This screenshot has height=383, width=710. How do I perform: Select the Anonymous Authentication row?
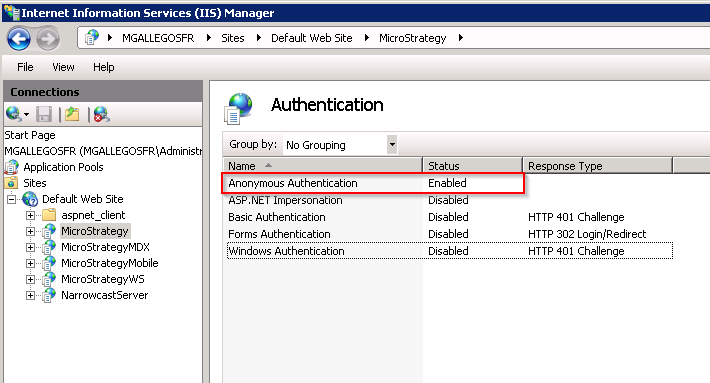(373, 183)
